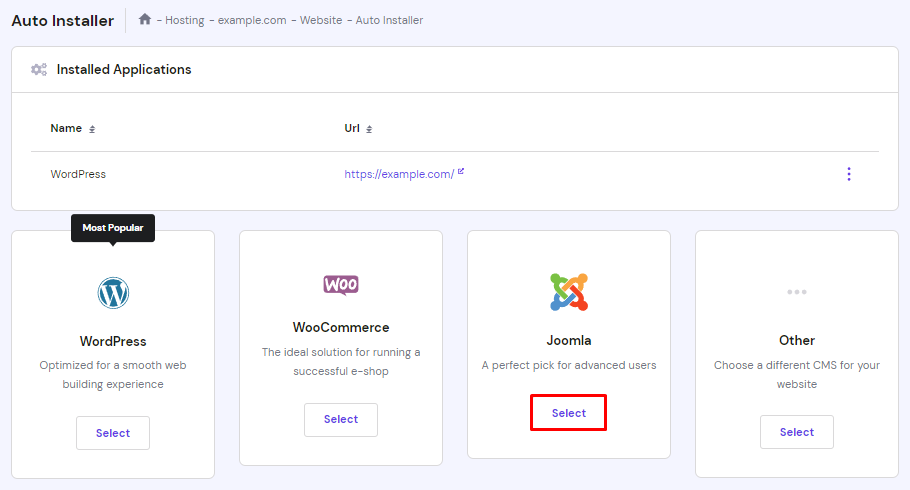The width and height of the screenshot is (910, 490).
Task: Click the highlighted Select button for Joomla
Action: pos(569,413)
